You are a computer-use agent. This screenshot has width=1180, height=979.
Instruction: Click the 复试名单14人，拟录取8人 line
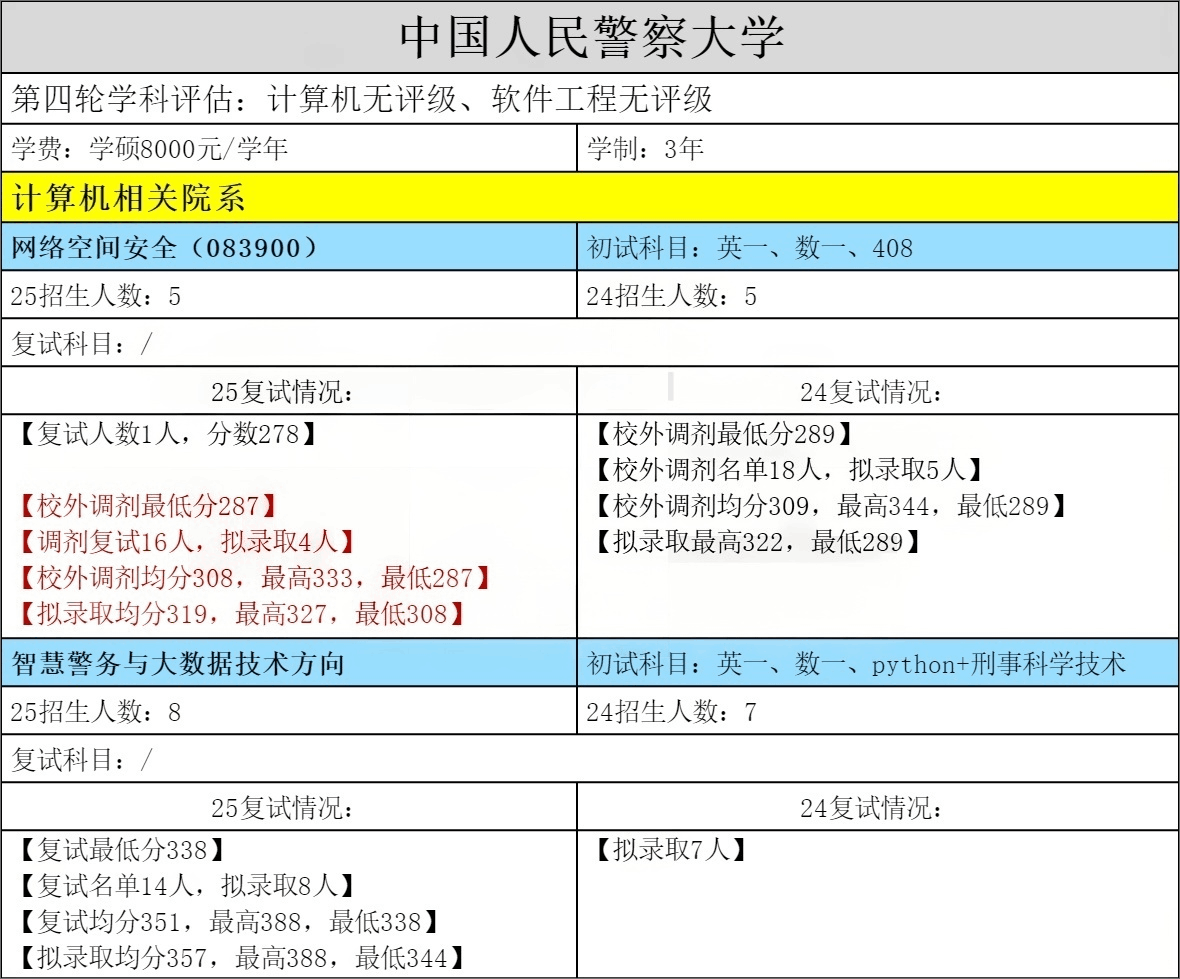(x=187, y=885)
